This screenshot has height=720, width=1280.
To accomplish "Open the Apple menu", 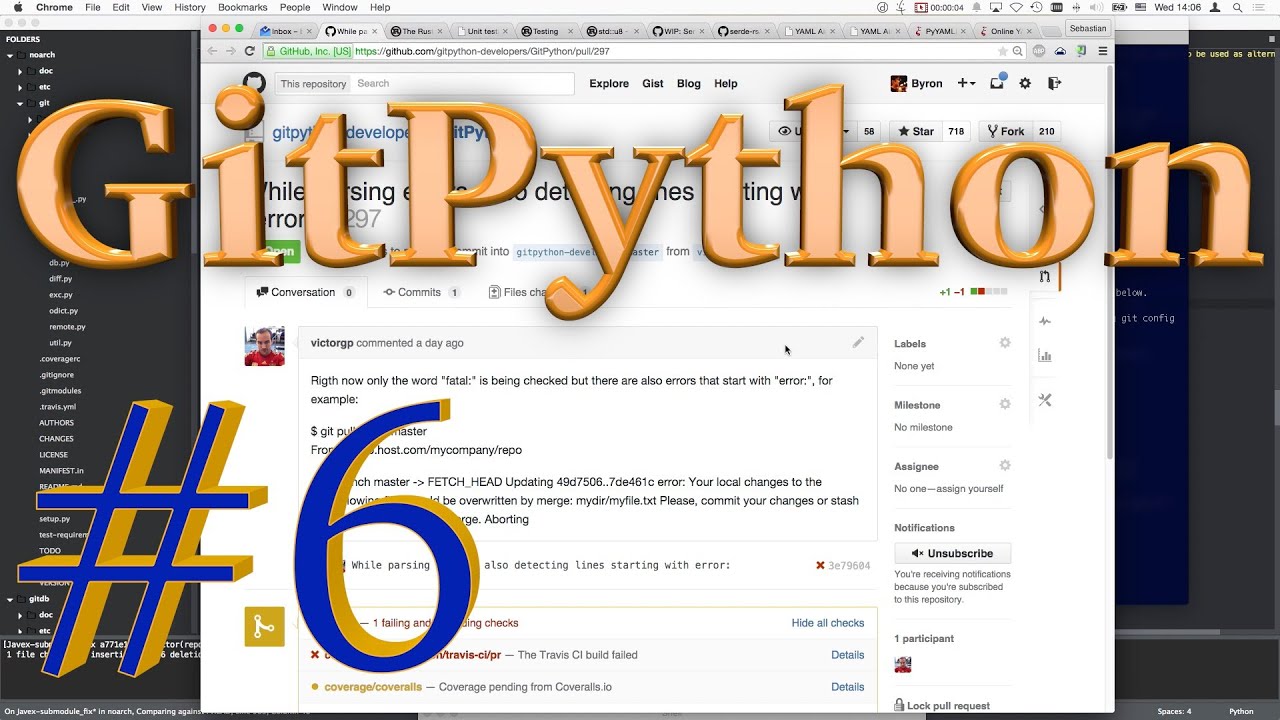I will [x=17, y=7].
